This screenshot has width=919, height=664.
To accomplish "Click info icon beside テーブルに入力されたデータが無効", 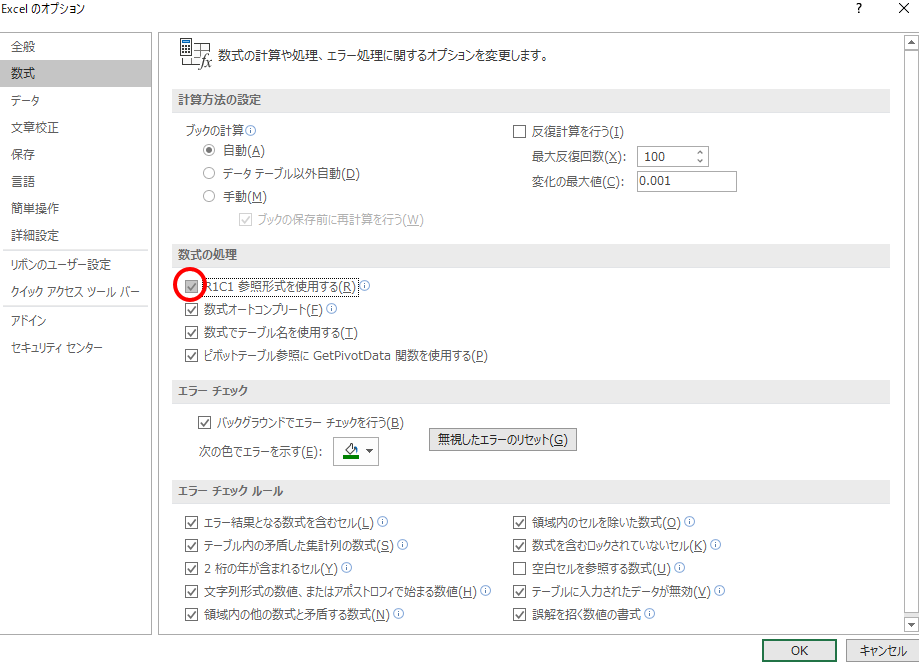I will [720, 590].
